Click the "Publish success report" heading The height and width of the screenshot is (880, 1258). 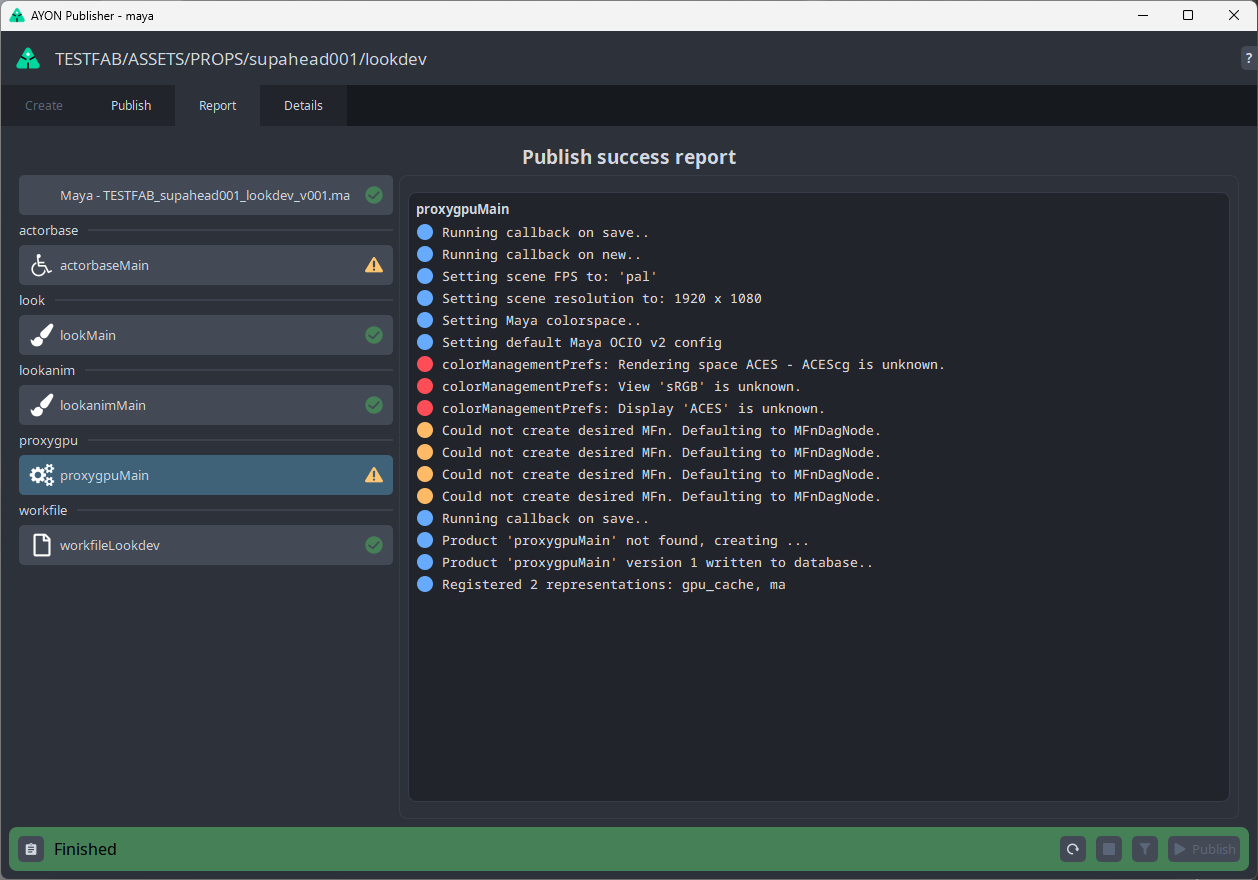629,157
